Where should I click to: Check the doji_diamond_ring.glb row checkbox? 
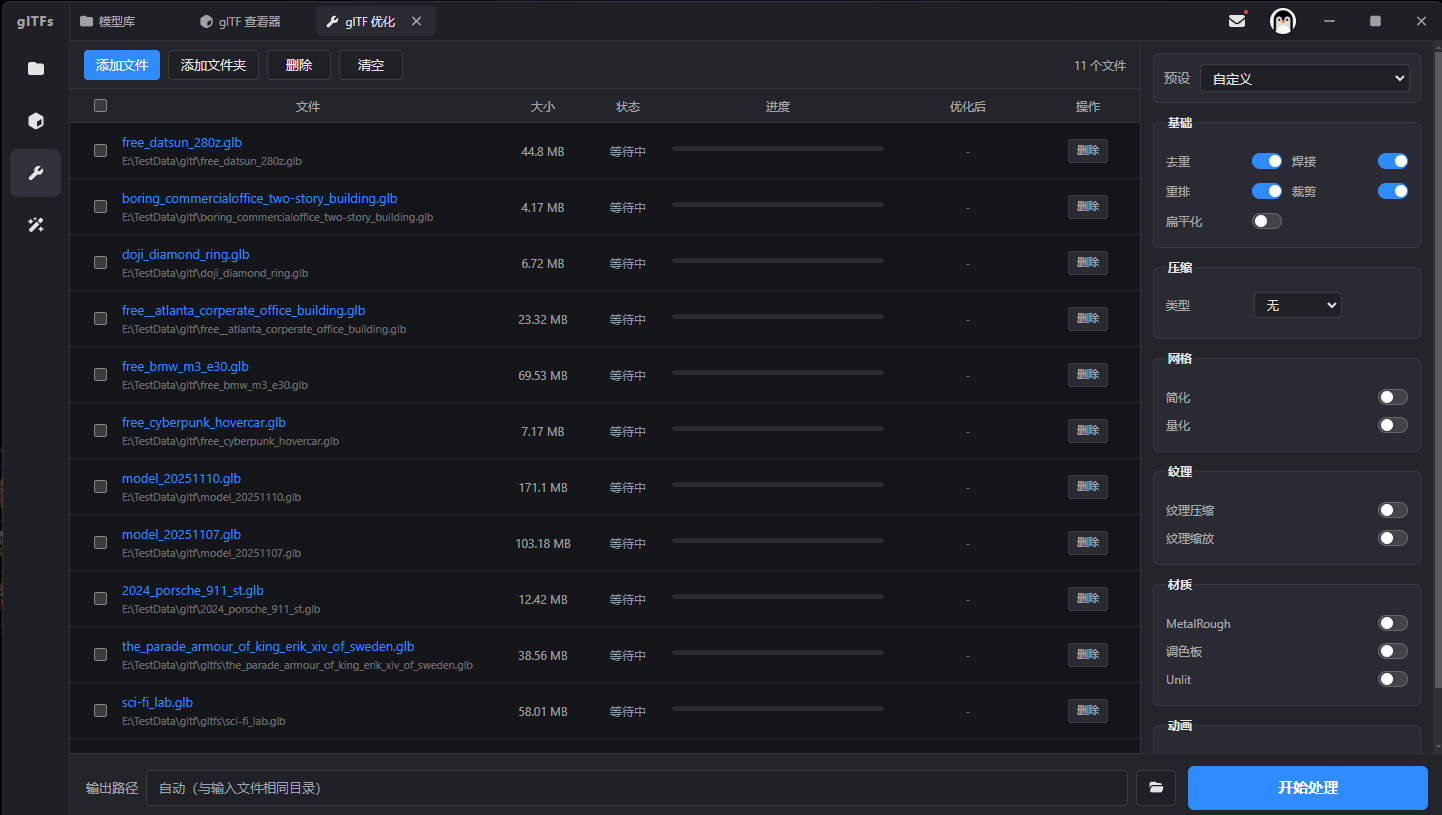click(100, 263)
